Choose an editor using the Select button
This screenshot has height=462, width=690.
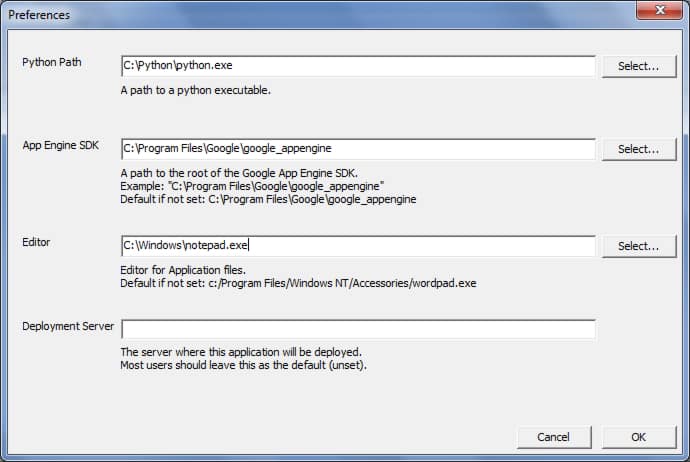point(638,246)
